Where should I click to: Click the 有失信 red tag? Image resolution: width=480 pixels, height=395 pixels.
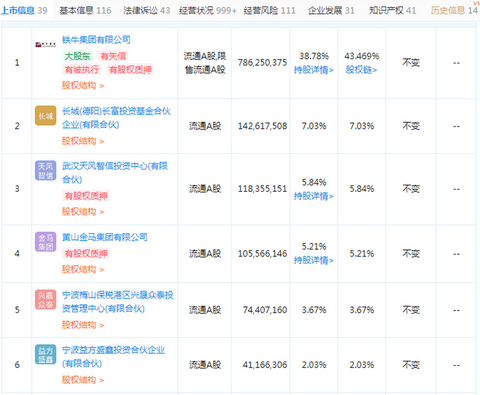point(113,56)
